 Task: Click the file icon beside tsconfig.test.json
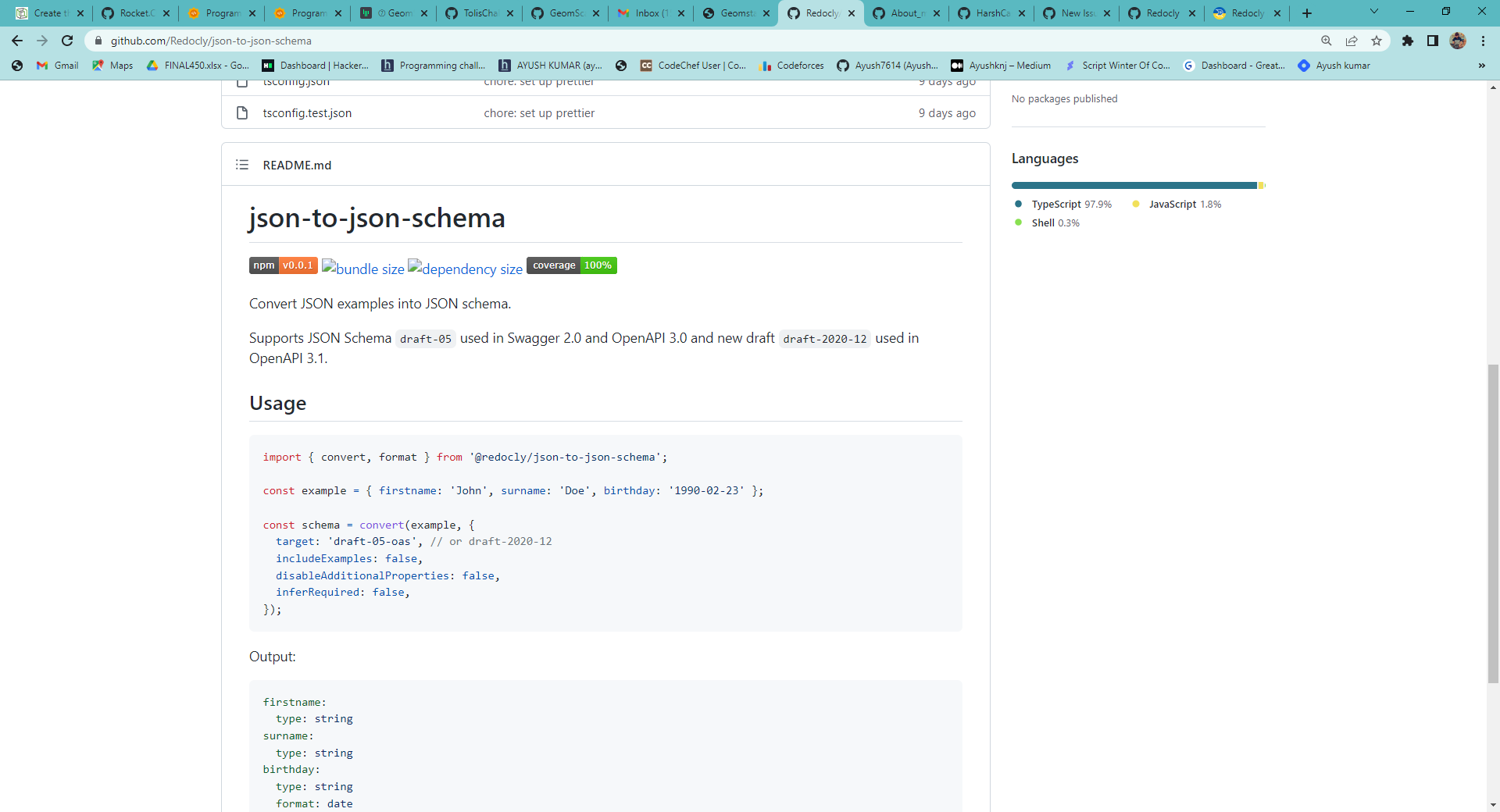click(x=241, y=112)
